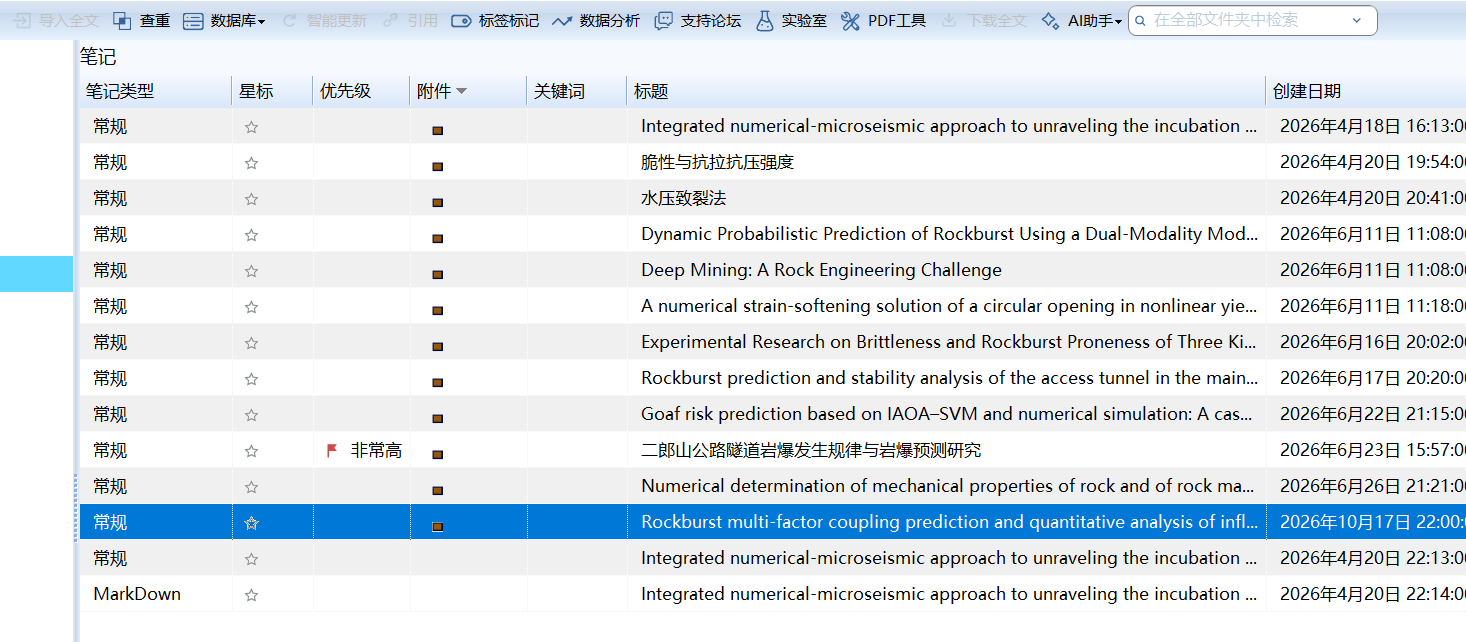The width and height of the screenshot is (1466, 642).
Task: Toggle star on the Rockburst multi-factor coupling note
Action: (251, 523)
